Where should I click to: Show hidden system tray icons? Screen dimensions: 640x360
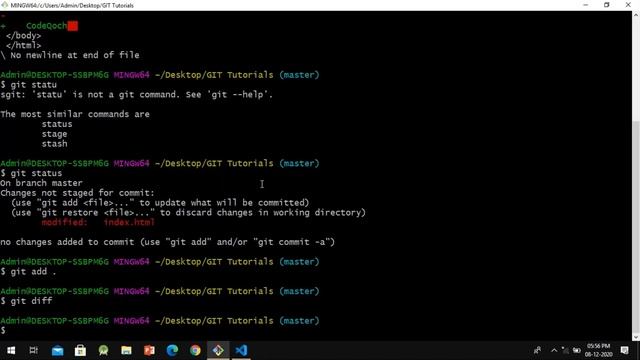(x=554, y=350)
